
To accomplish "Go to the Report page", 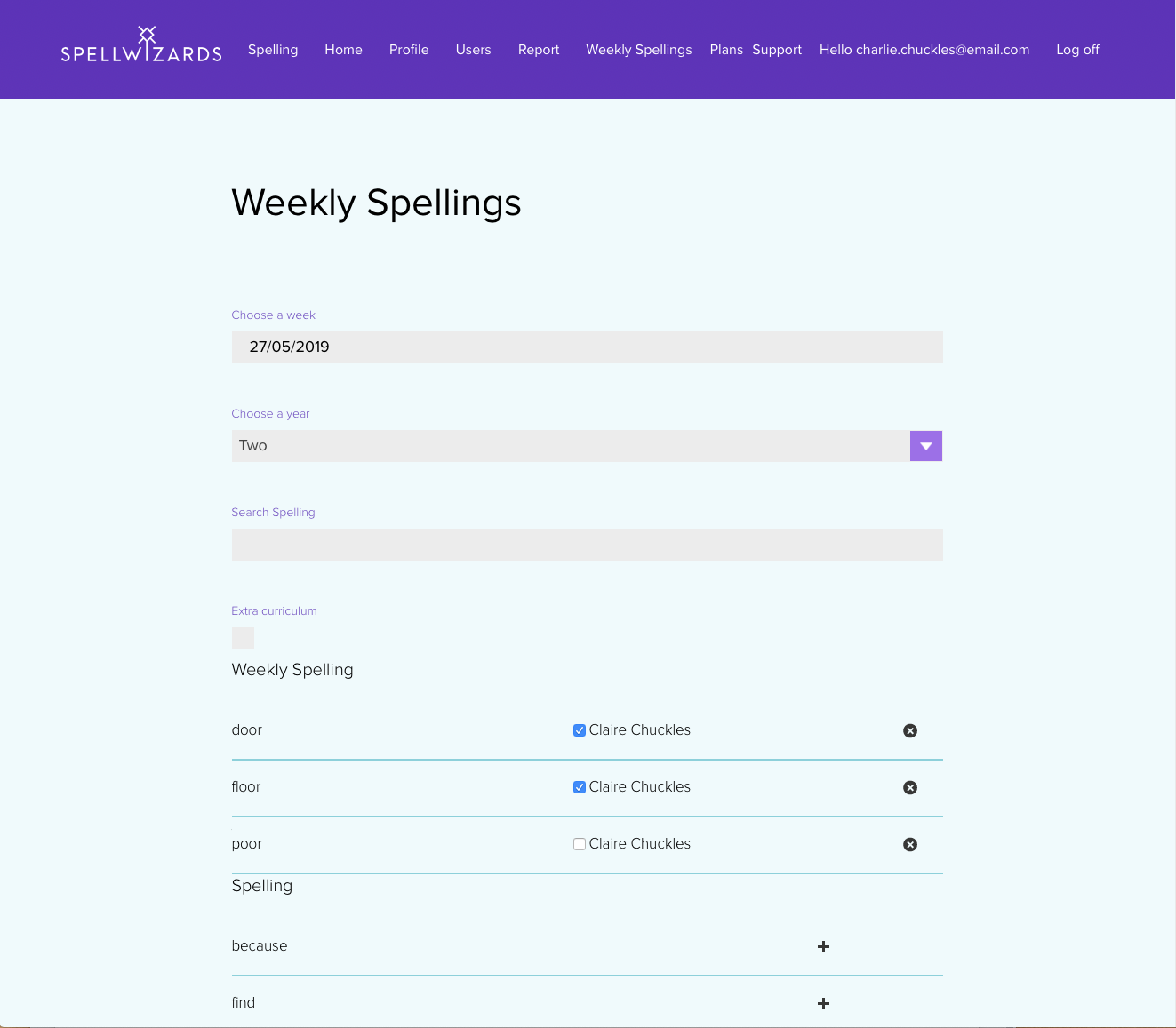I will (x=539, y=50).
